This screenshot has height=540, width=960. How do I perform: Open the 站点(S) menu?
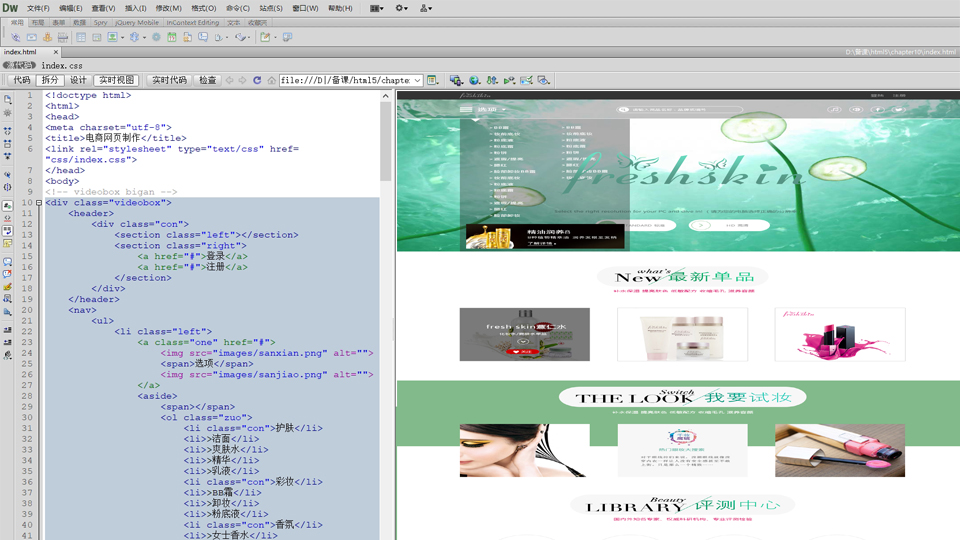click(271, 9)
